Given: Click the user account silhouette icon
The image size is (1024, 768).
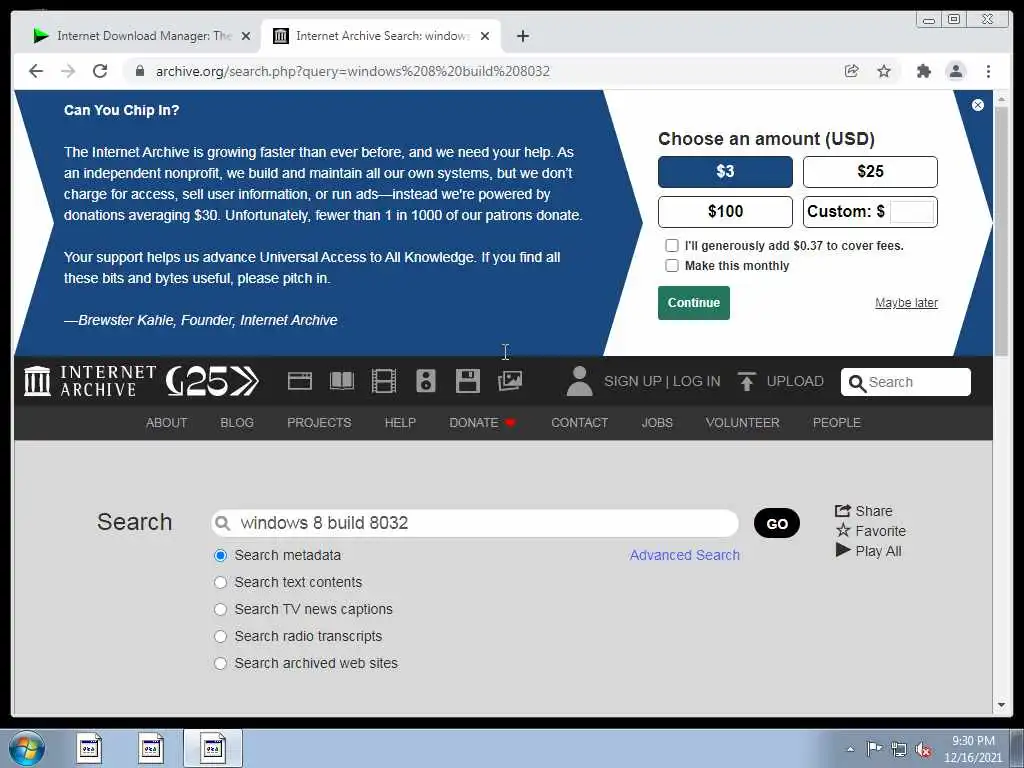Looking at the screenshot, I should 579,381.
